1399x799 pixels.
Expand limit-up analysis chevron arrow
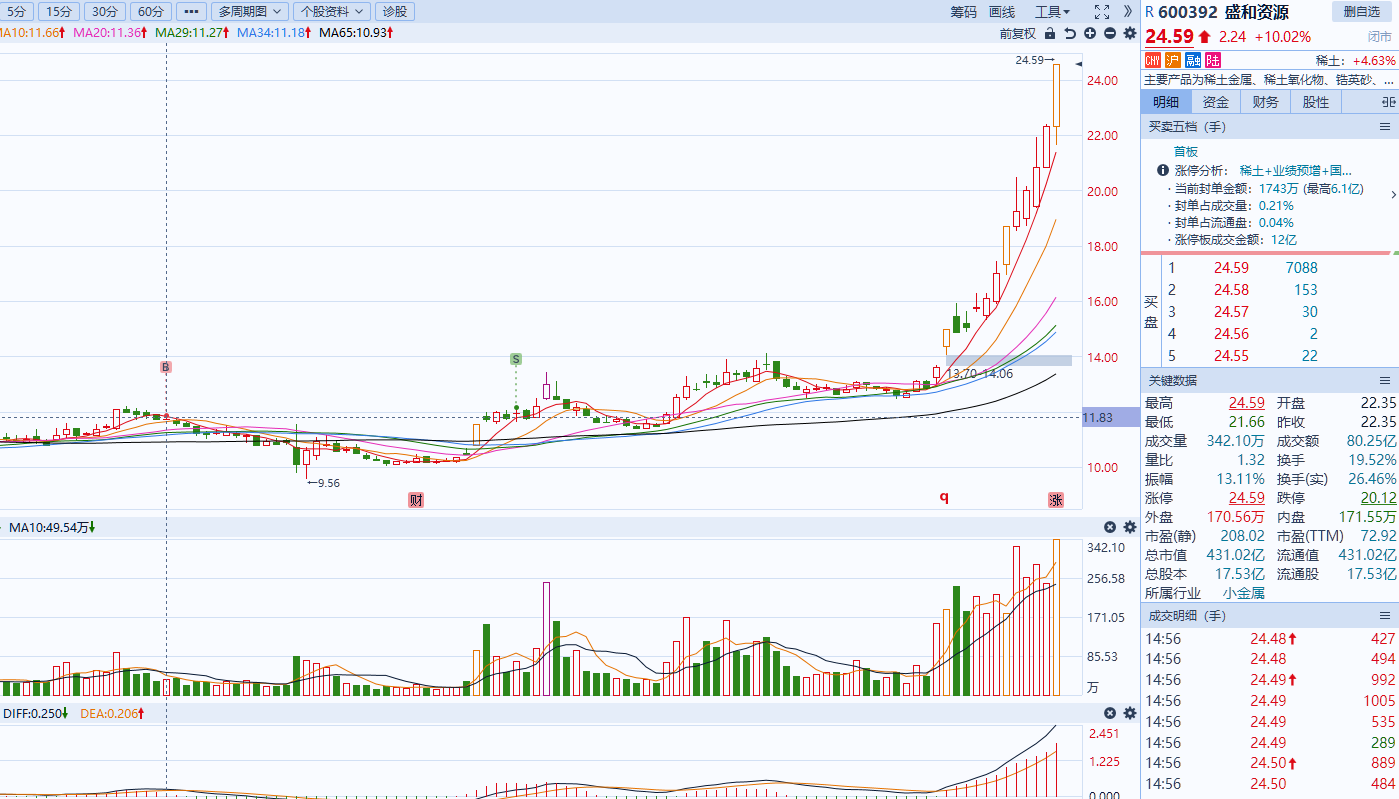tap(1393, 194)
